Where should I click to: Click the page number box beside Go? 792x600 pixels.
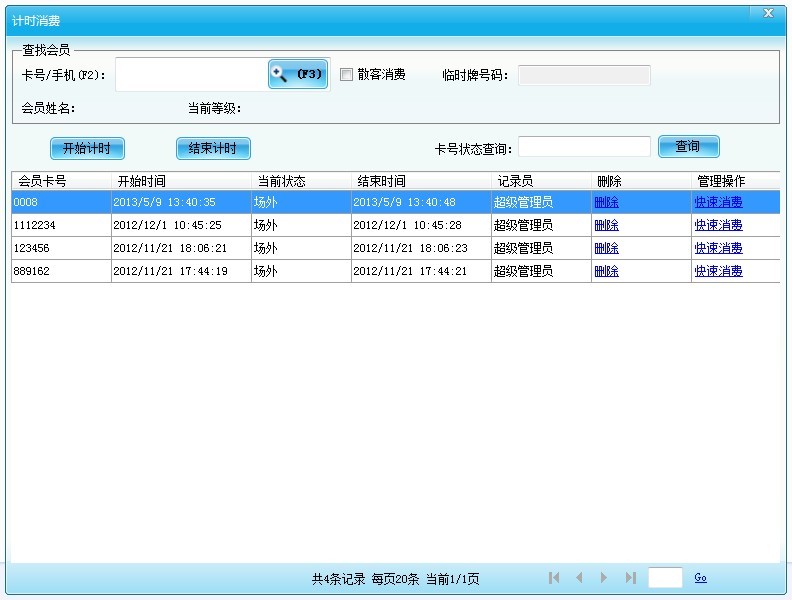665,577
